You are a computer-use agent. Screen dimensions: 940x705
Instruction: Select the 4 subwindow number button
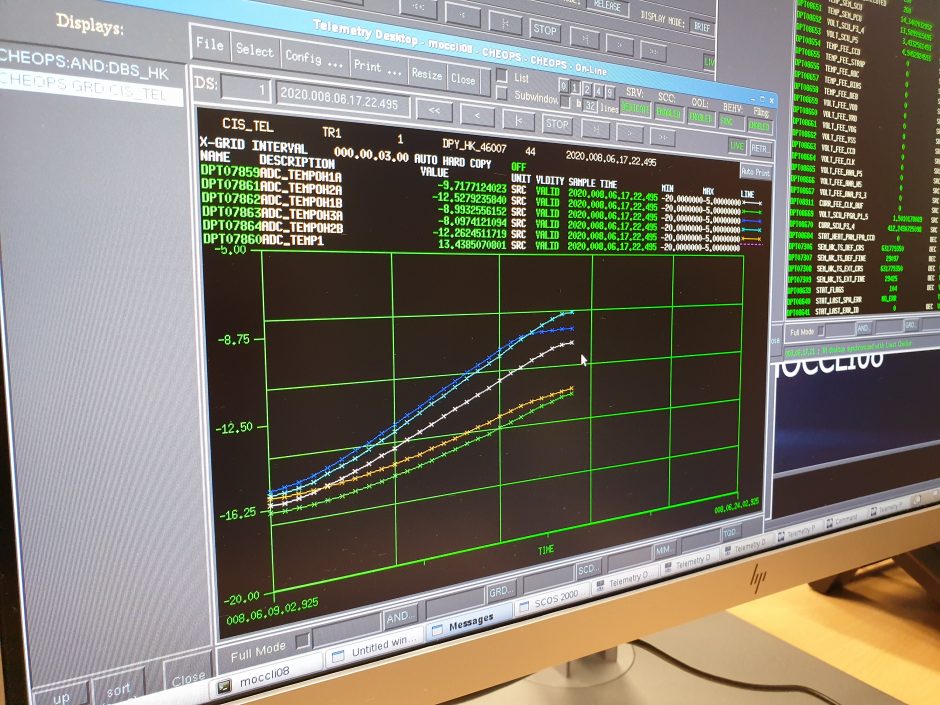point(598,91)
